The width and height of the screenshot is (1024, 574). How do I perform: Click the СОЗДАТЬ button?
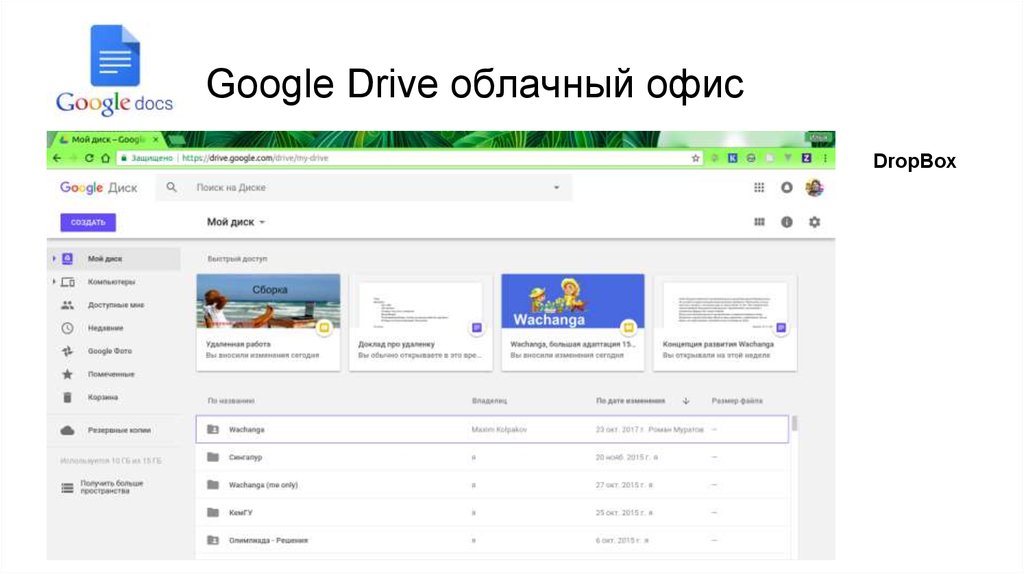[x=88, y=223]
